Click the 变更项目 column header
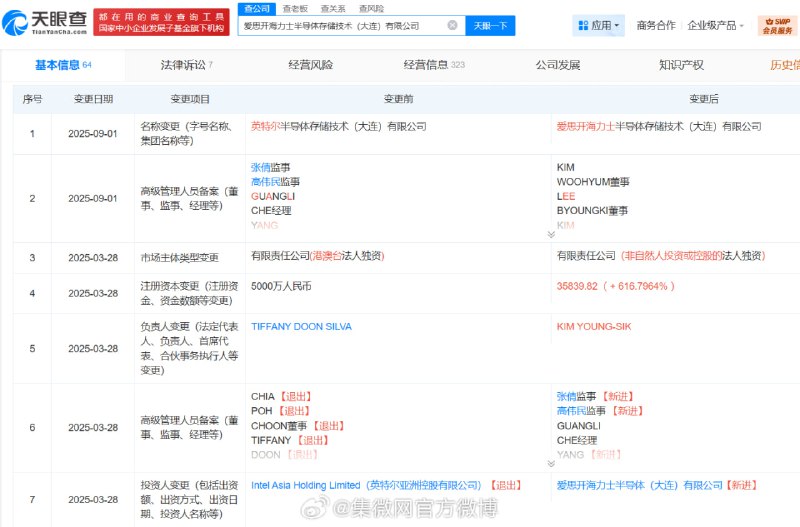 [x=190, y=99]
